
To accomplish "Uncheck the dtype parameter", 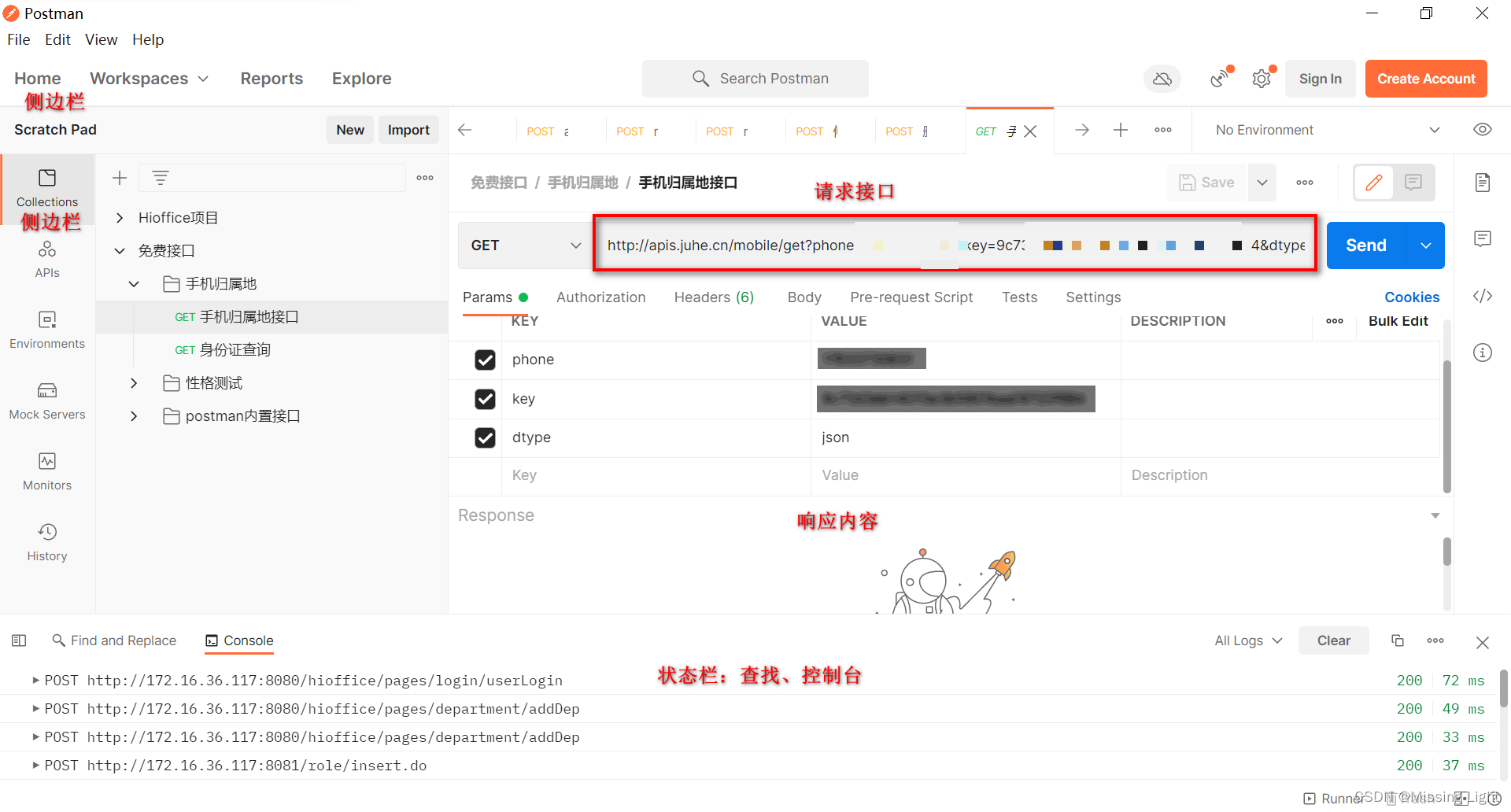I will point(485,437).
